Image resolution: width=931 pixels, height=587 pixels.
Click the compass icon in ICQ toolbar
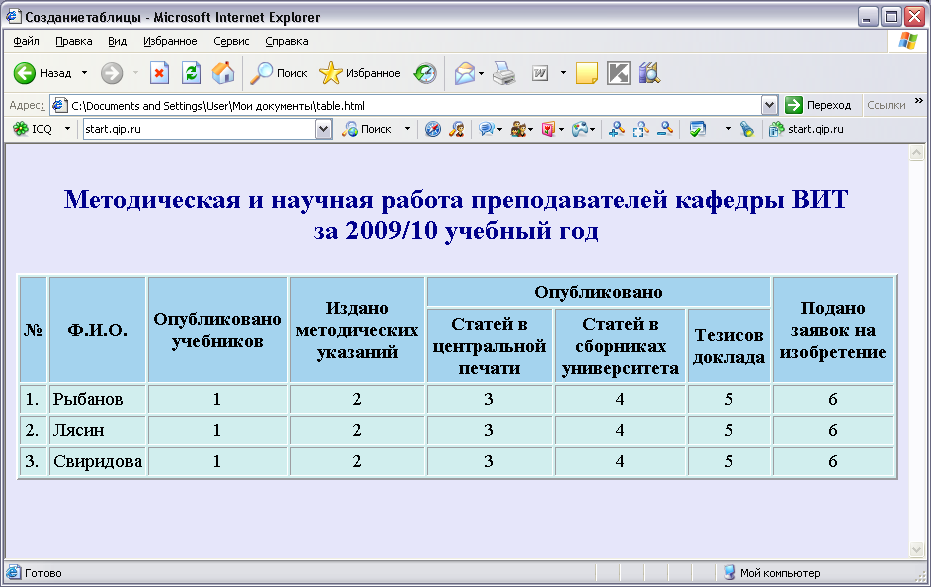[433, 129]
